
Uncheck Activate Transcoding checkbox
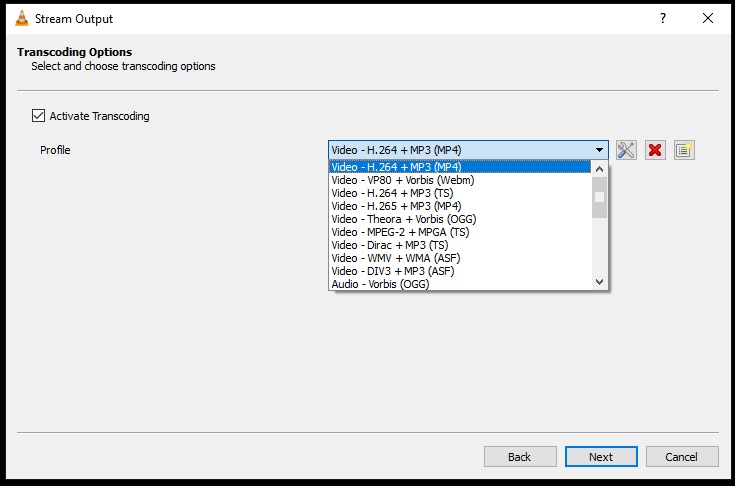(38, 116)
